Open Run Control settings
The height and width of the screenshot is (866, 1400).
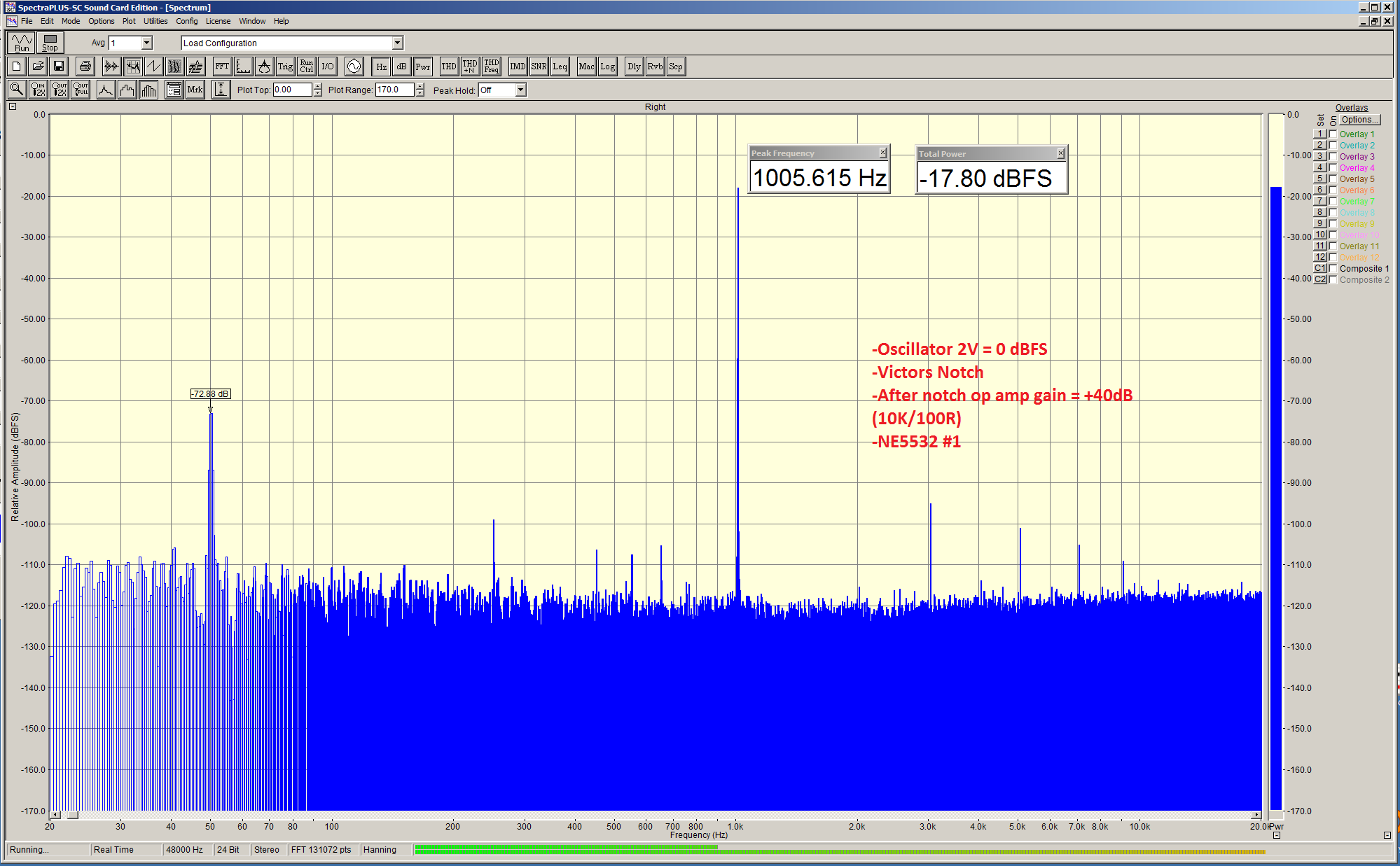tap(306, 67)
